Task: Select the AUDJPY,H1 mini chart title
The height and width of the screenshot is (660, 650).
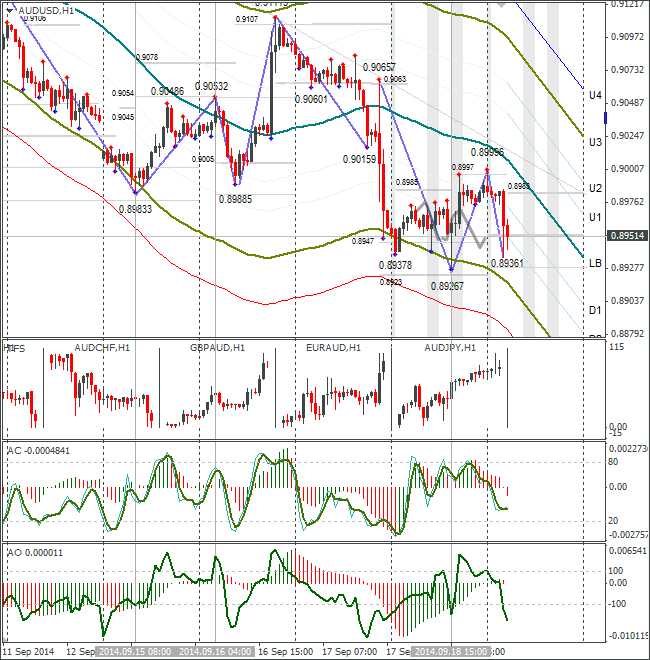Action: (450, 348)
